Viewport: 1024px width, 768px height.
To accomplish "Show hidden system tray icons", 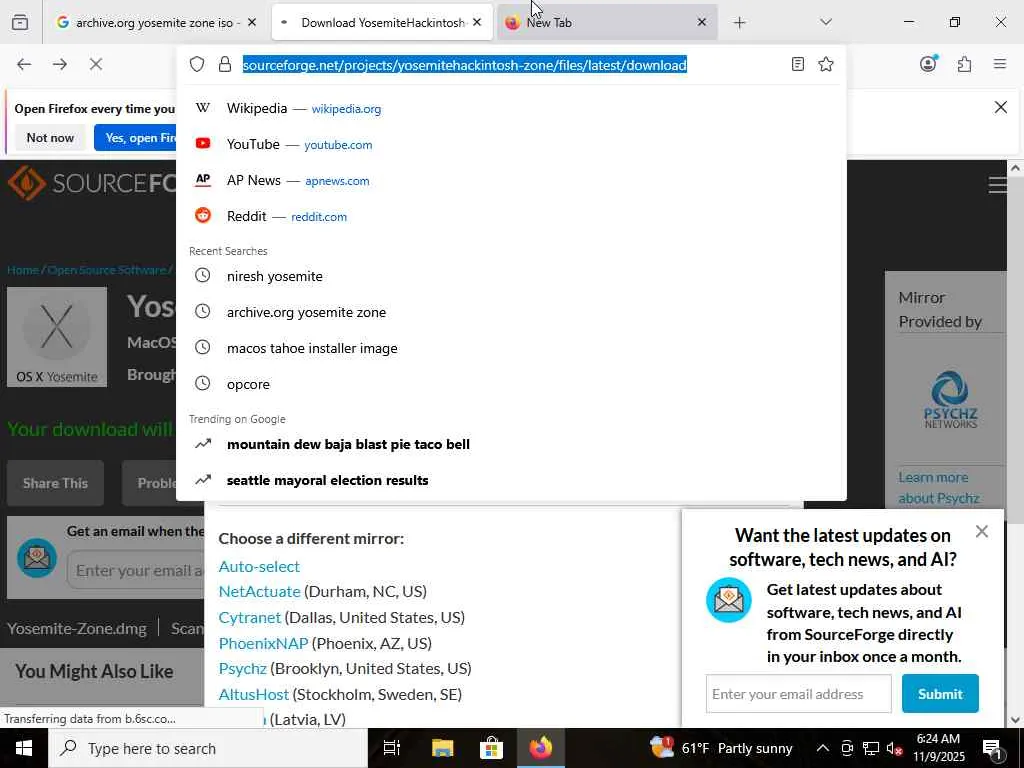I will (823, 748).
